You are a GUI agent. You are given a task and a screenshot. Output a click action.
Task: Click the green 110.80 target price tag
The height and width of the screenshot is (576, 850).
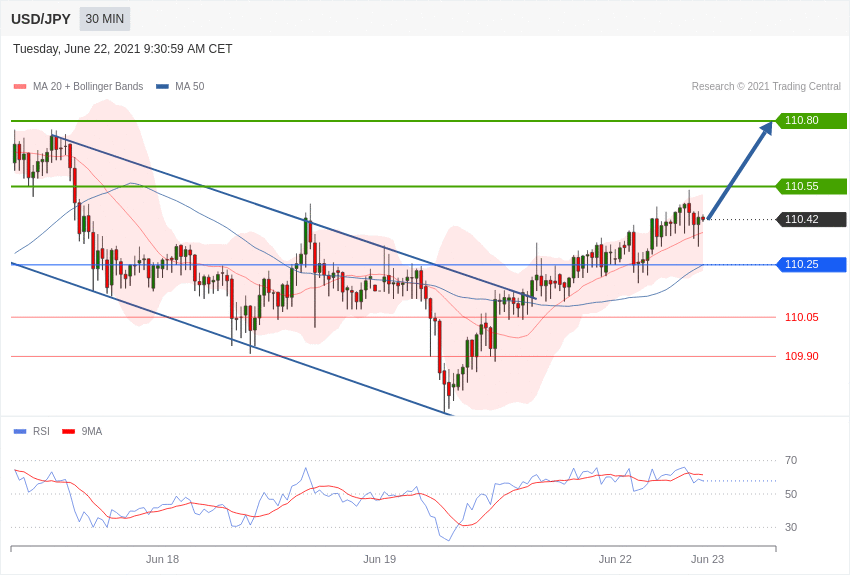pyautogui.click(x=812, y=120)
